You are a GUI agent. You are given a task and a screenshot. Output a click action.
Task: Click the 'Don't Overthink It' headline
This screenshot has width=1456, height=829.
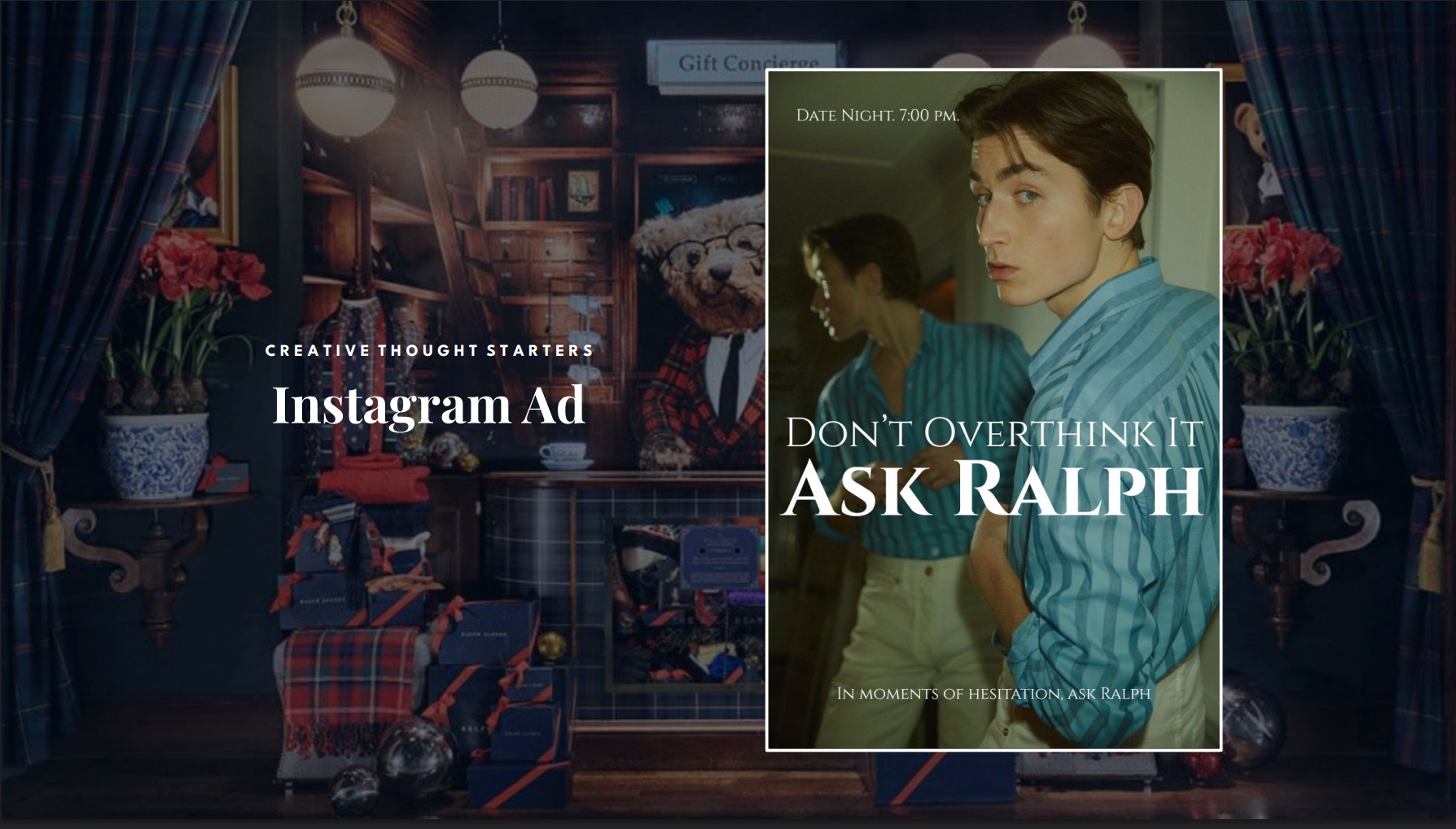pyautogui.click(x=993, y=432)
